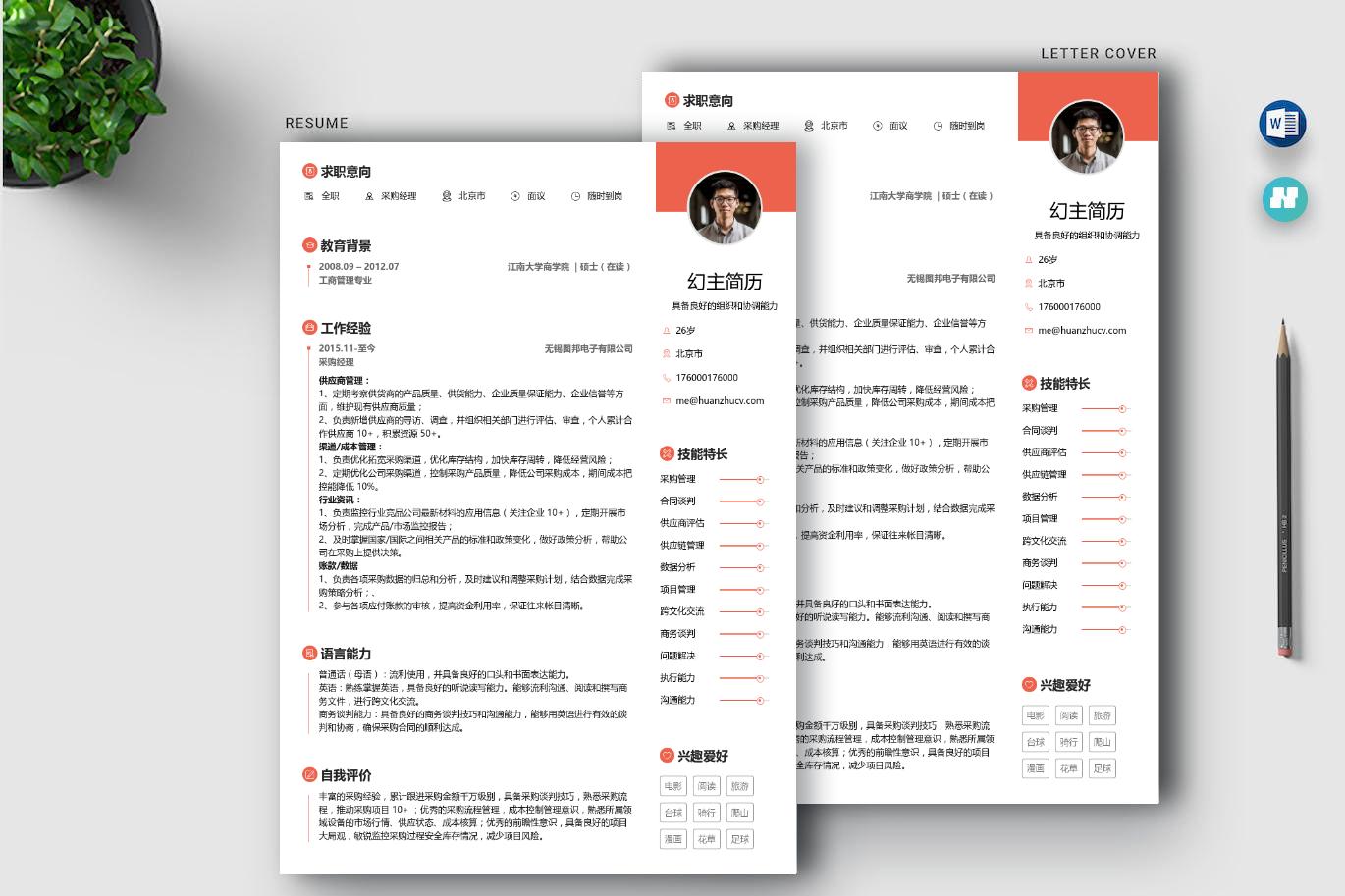The height and width of the screenshot is (896, 1345).
Task: Click 供应商管理： bold heading
Action: (x=344, y=381)
